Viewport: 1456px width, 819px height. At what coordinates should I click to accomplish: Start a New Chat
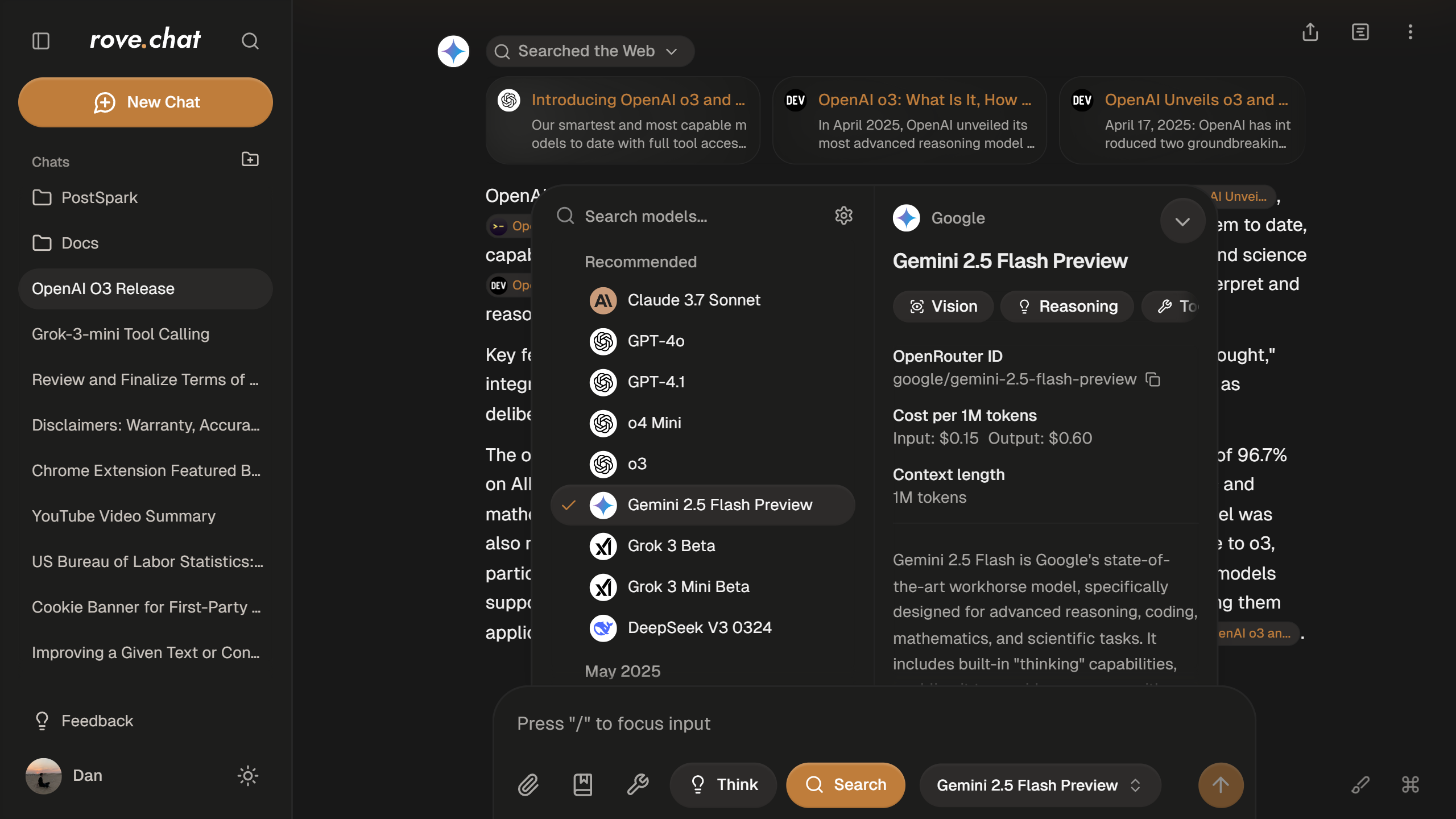(146, 102)
